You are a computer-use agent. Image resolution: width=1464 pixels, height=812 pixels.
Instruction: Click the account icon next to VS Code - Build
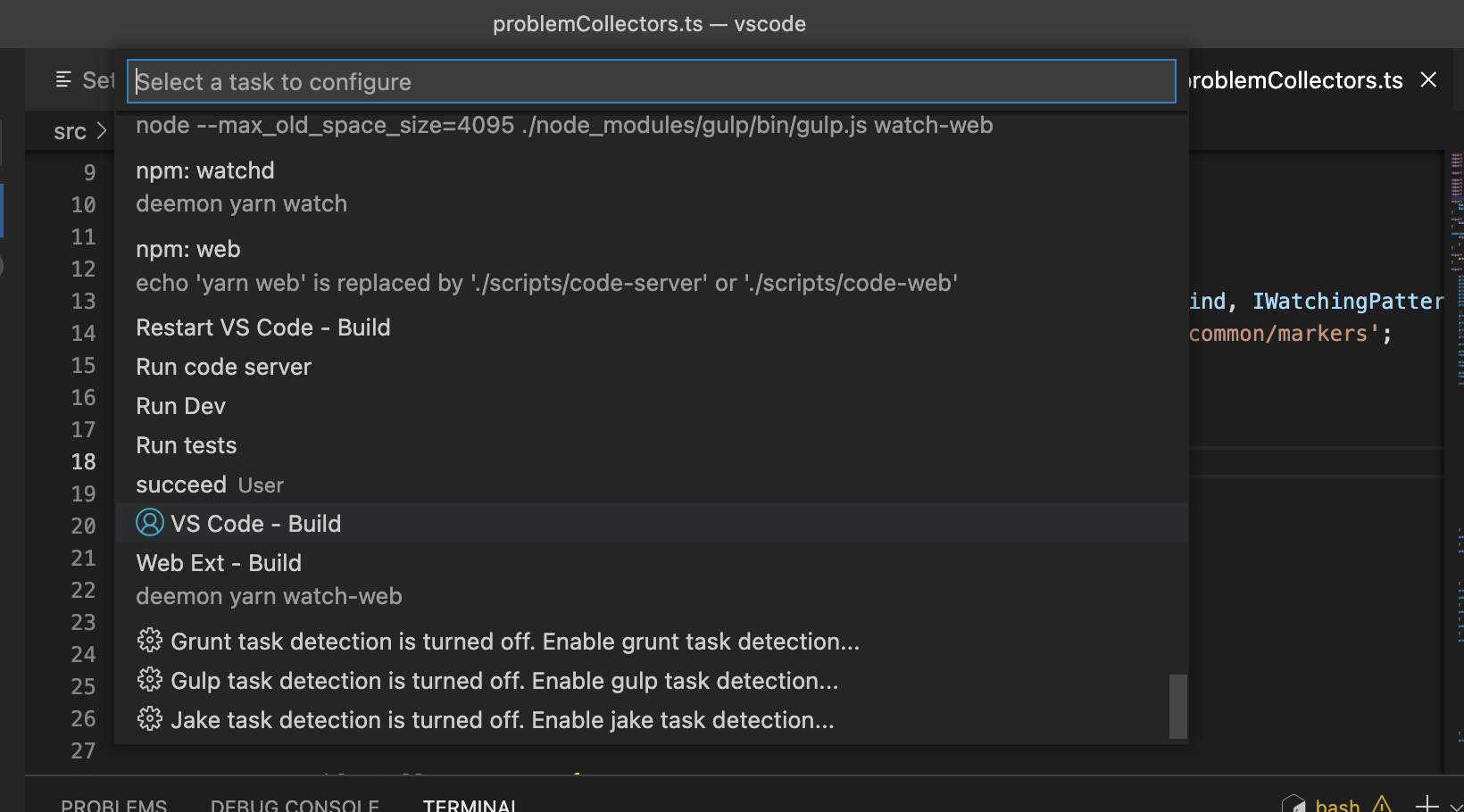coord(150,523)
